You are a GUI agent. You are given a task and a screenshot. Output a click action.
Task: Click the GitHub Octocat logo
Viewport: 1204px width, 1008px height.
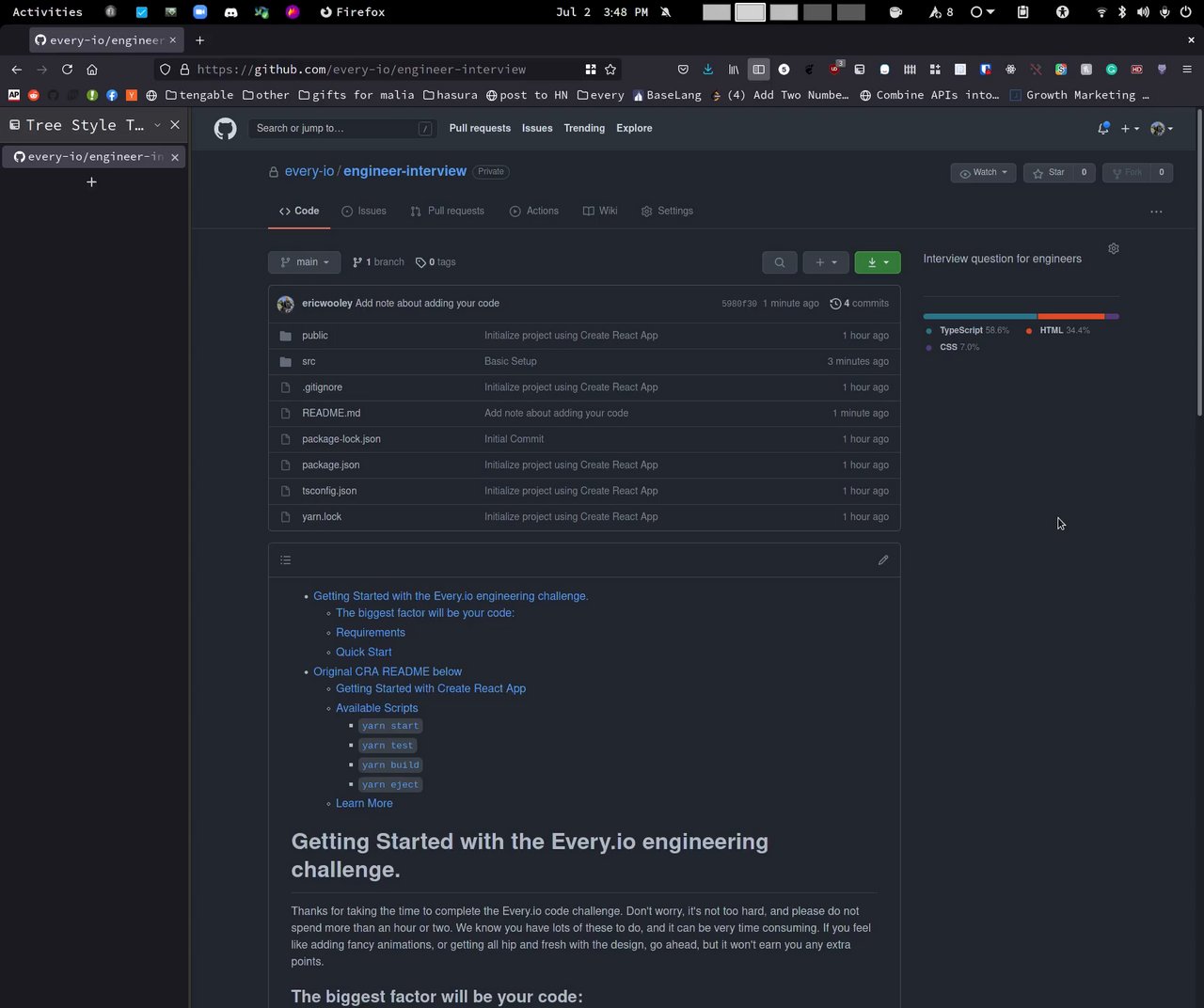(x=225, y=129)
